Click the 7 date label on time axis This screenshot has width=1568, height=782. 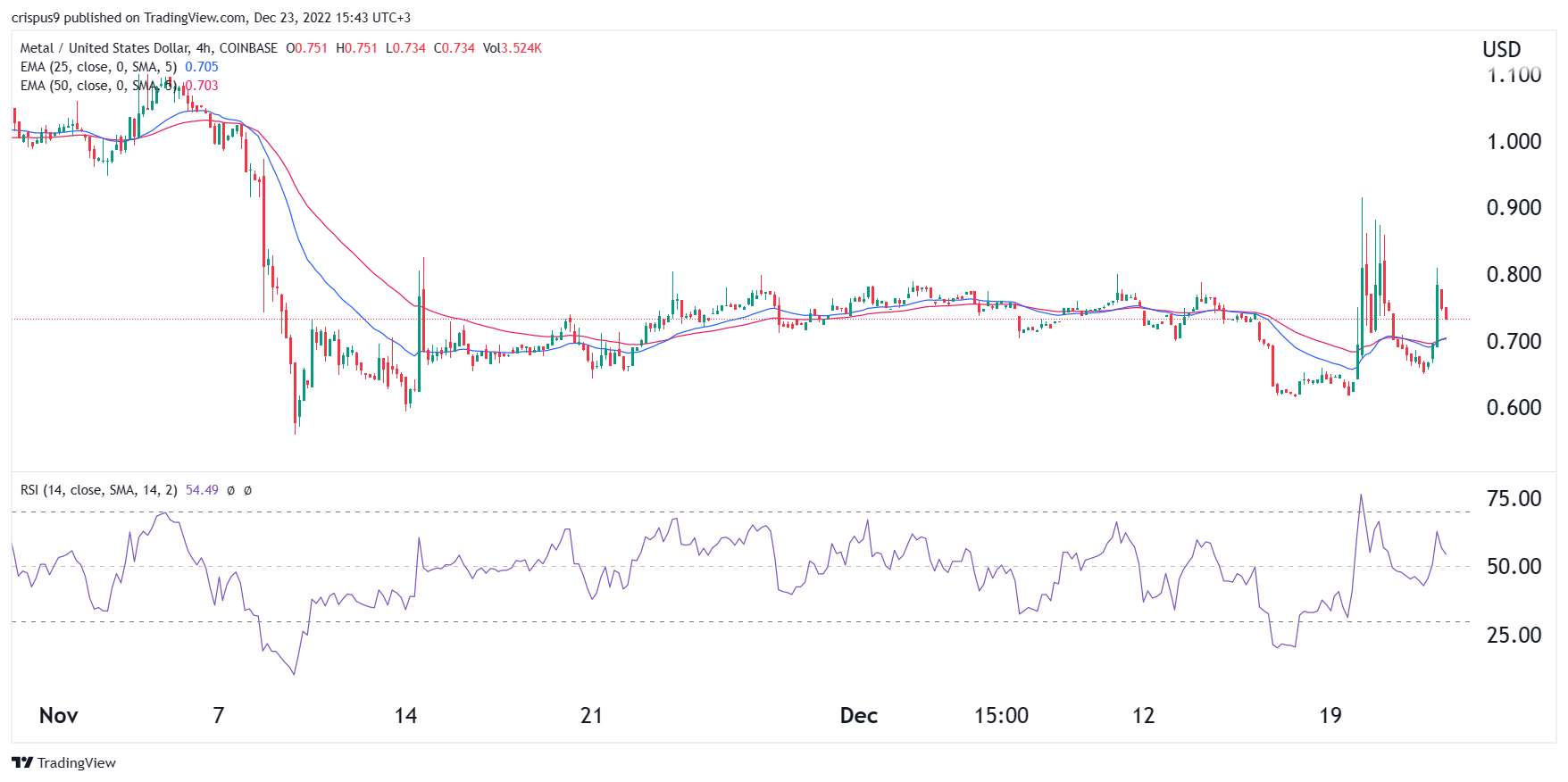(x=219, y=716)
